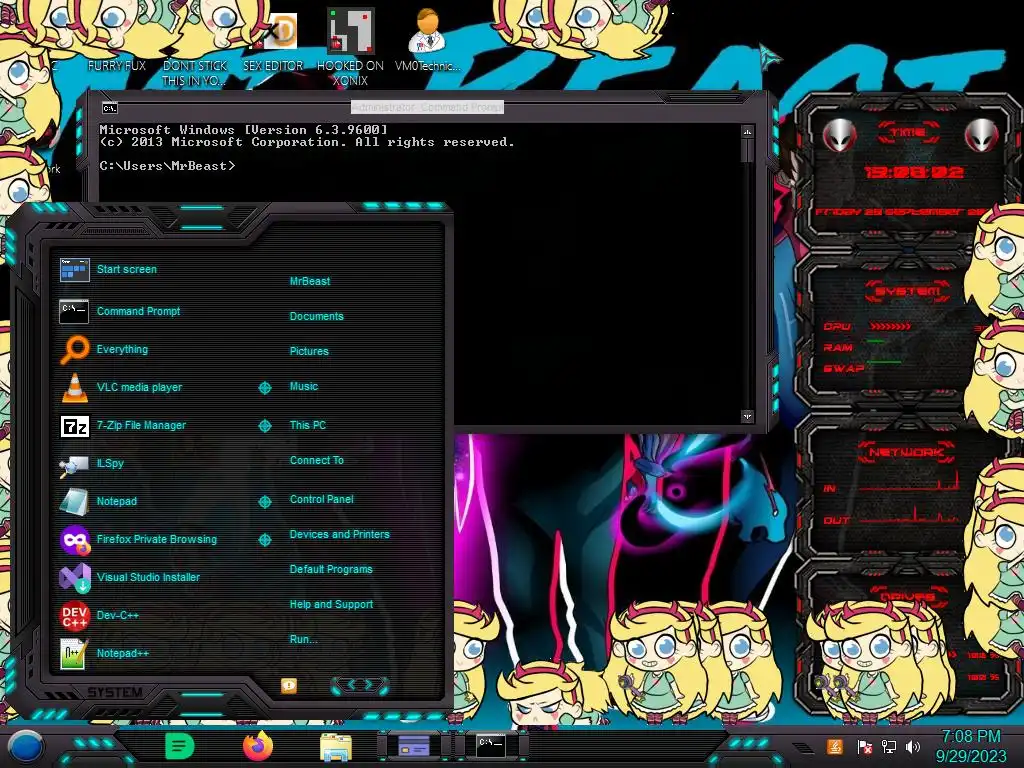Click the CPU usage bar in the SYSTEM widget

click(890, 326)
